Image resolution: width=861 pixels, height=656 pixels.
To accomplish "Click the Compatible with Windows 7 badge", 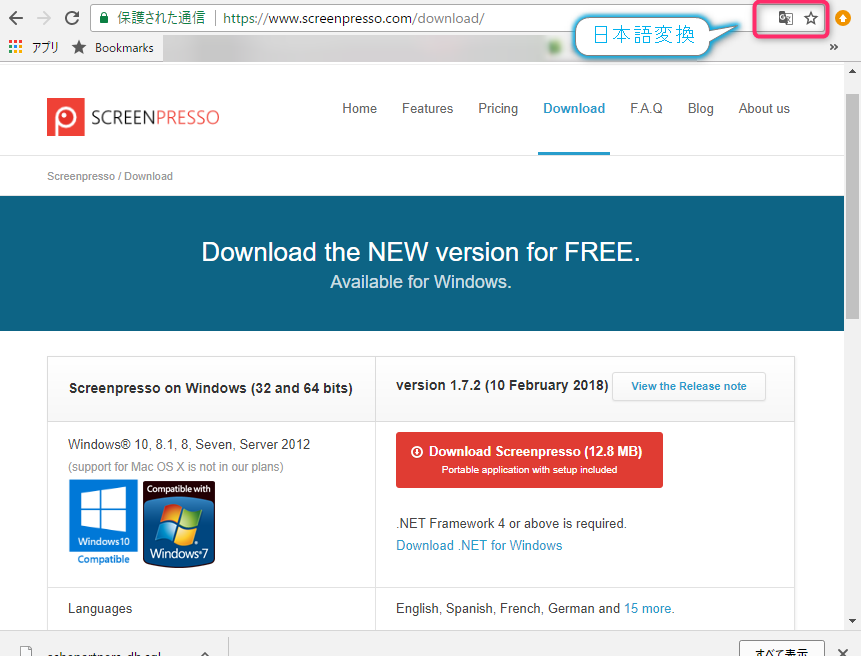I will tap(179, 524).
